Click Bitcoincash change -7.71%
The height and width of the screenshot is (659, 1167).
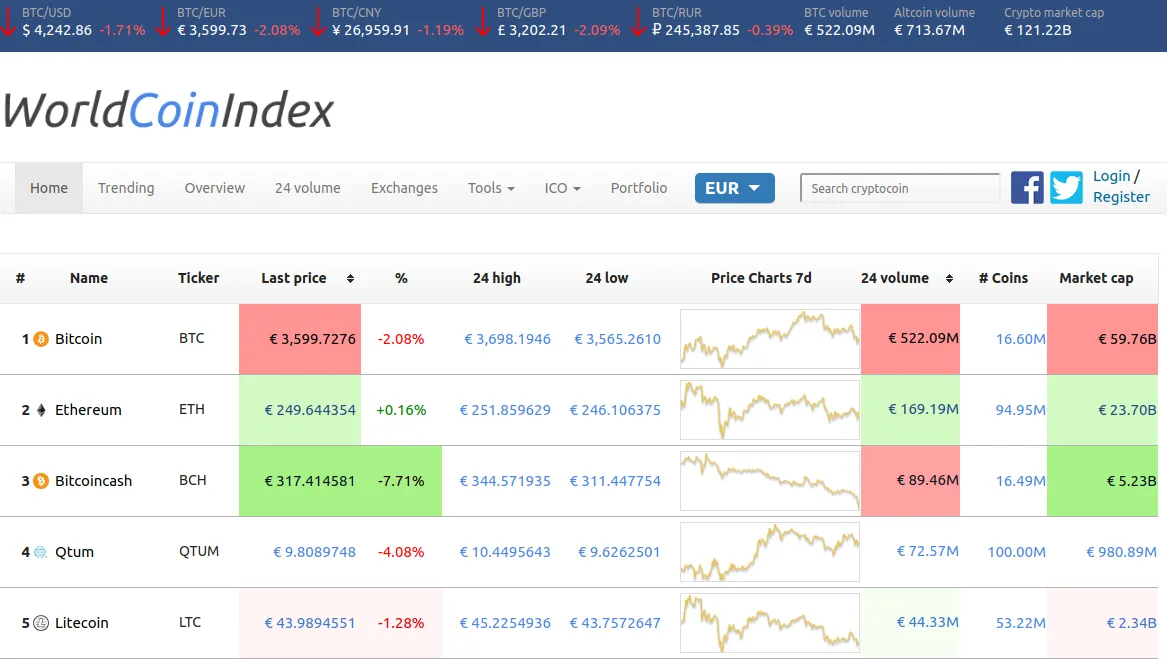pos(400,481)
